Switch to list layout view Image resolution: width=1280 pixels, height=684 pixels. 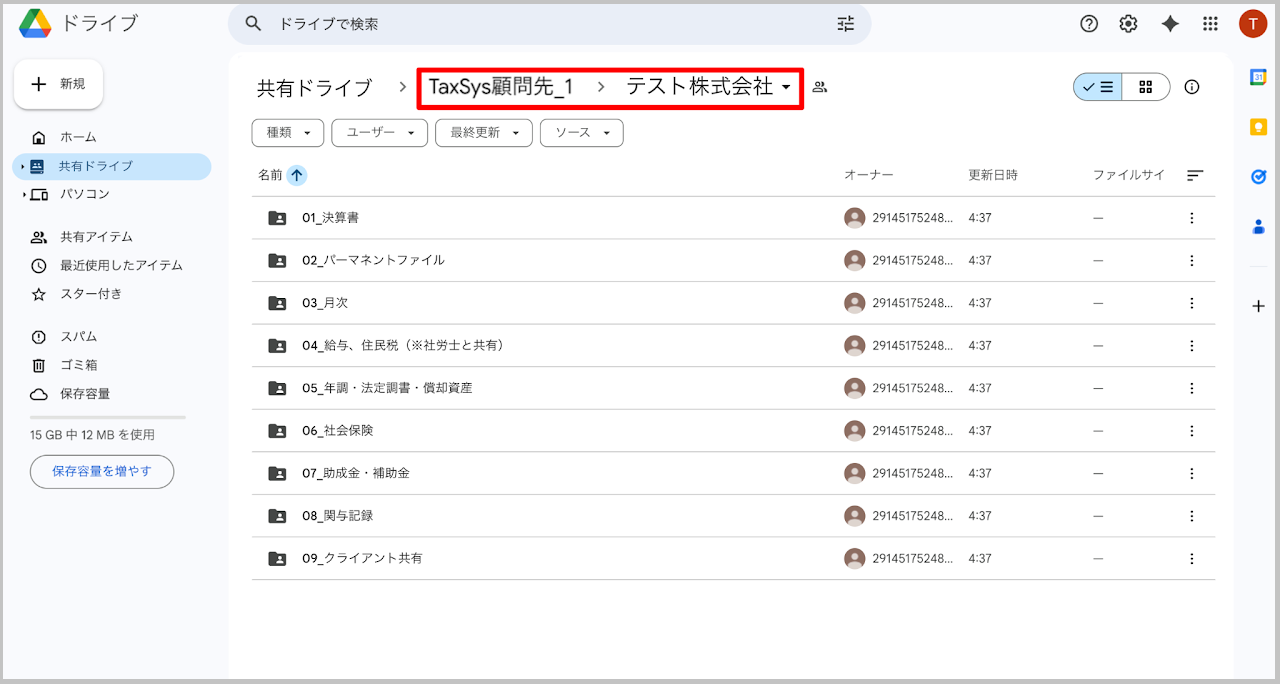click(1098, 87)
